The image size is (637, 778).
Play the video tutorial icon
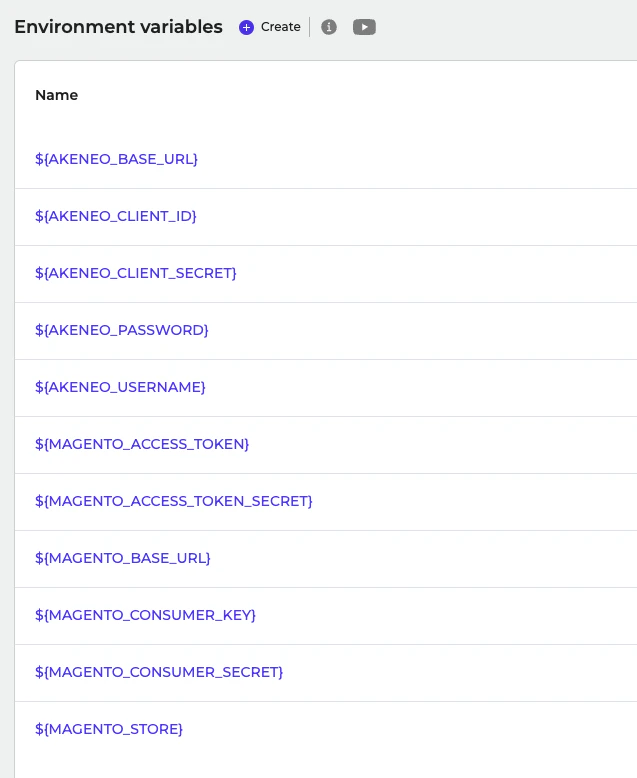364,27
